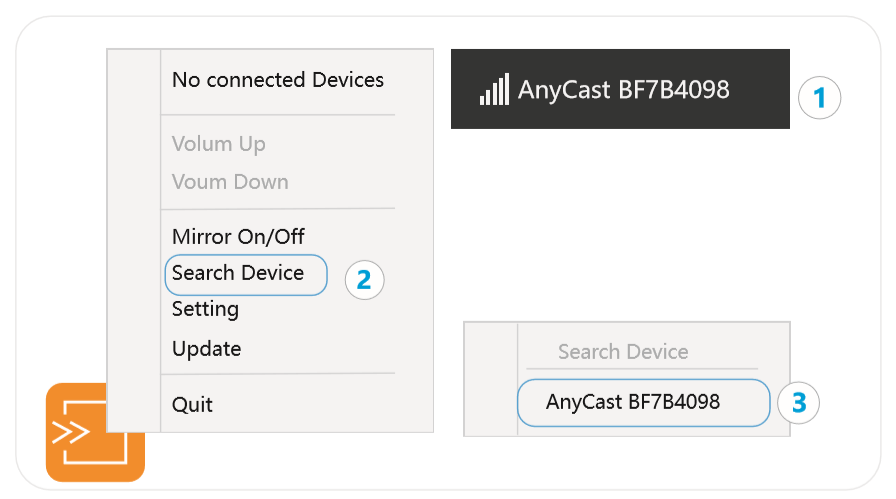Click the step 2 circle badge

[x=364, y=280]
